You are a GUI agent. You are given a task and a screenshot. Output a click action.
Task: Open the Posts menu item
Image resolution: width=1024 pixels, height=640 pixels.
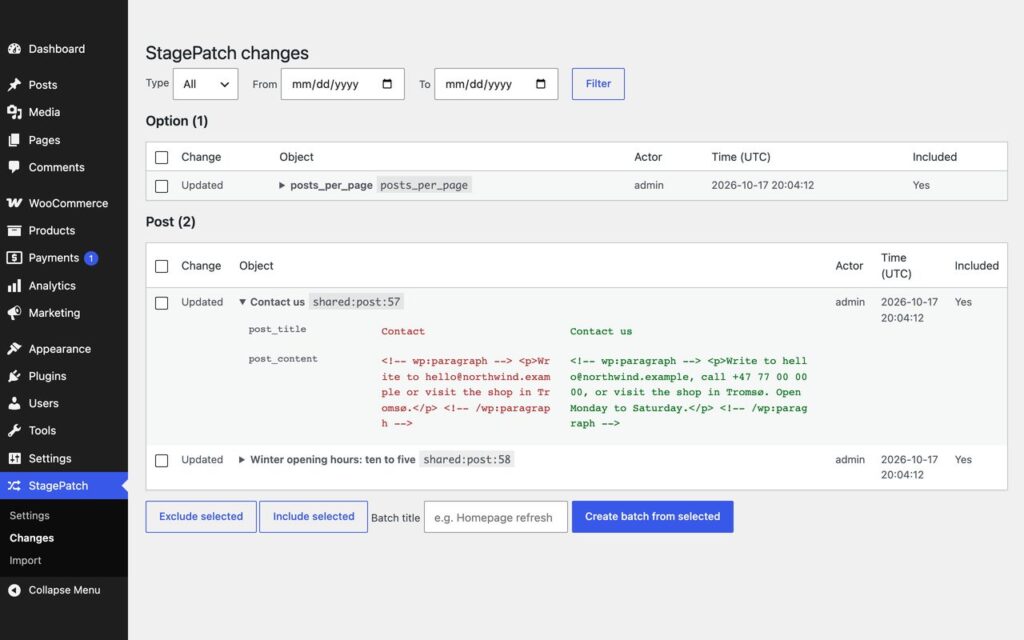[x=64, y=85]
